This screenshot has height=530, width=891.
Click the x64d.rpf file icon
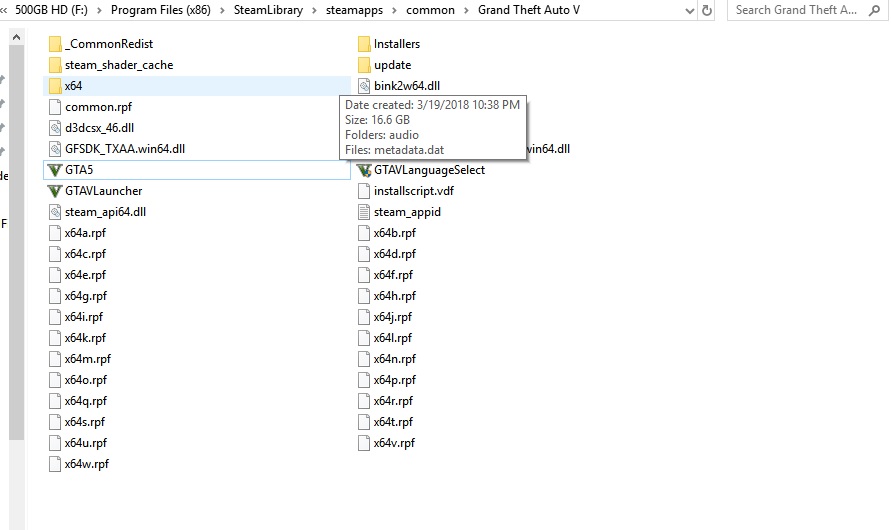pos(364,254)
